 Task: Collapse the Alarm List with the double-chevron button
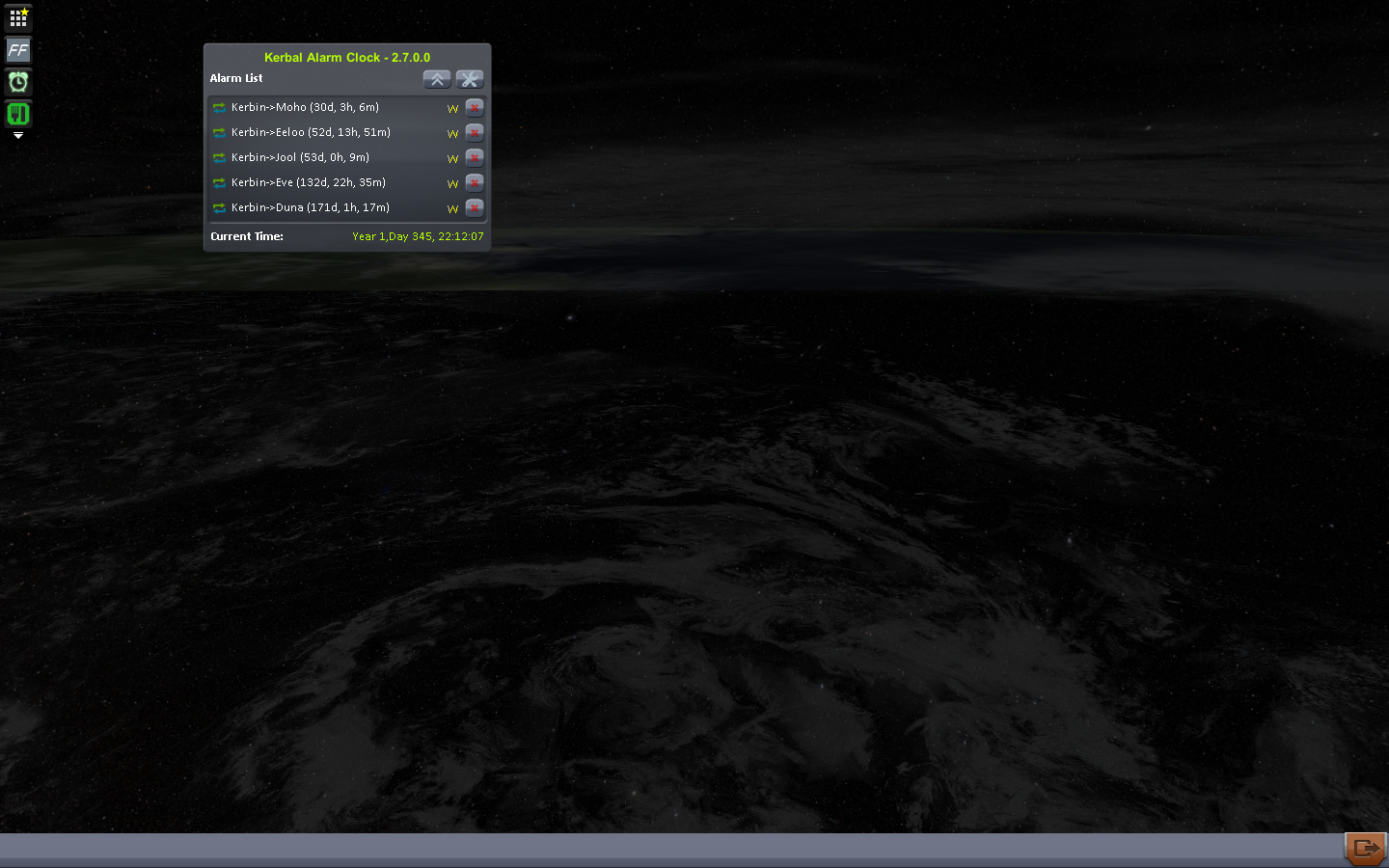click(x=437, y=79)
